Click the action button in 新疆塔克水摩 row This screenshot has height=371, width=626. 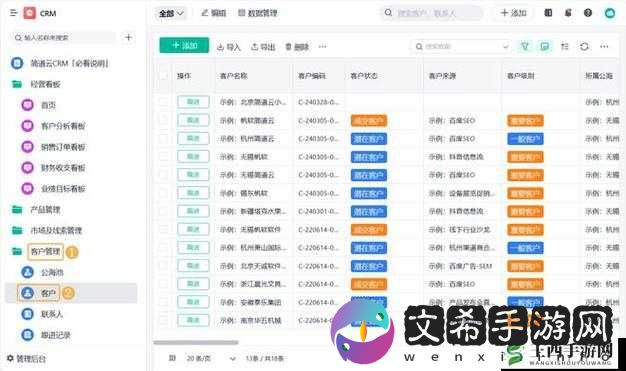(x=193, y=211)
